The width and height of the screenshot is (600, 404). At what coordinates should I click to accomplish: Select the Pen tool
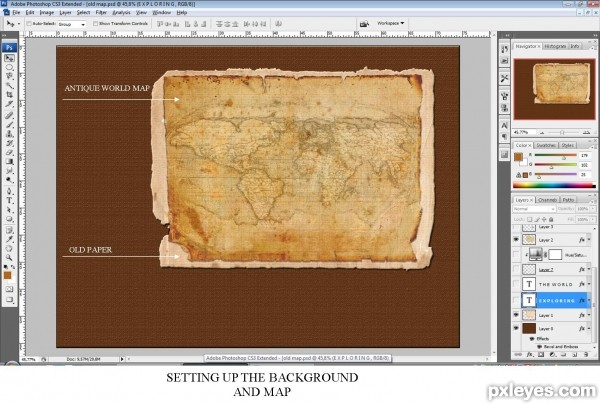coord(9,191)
